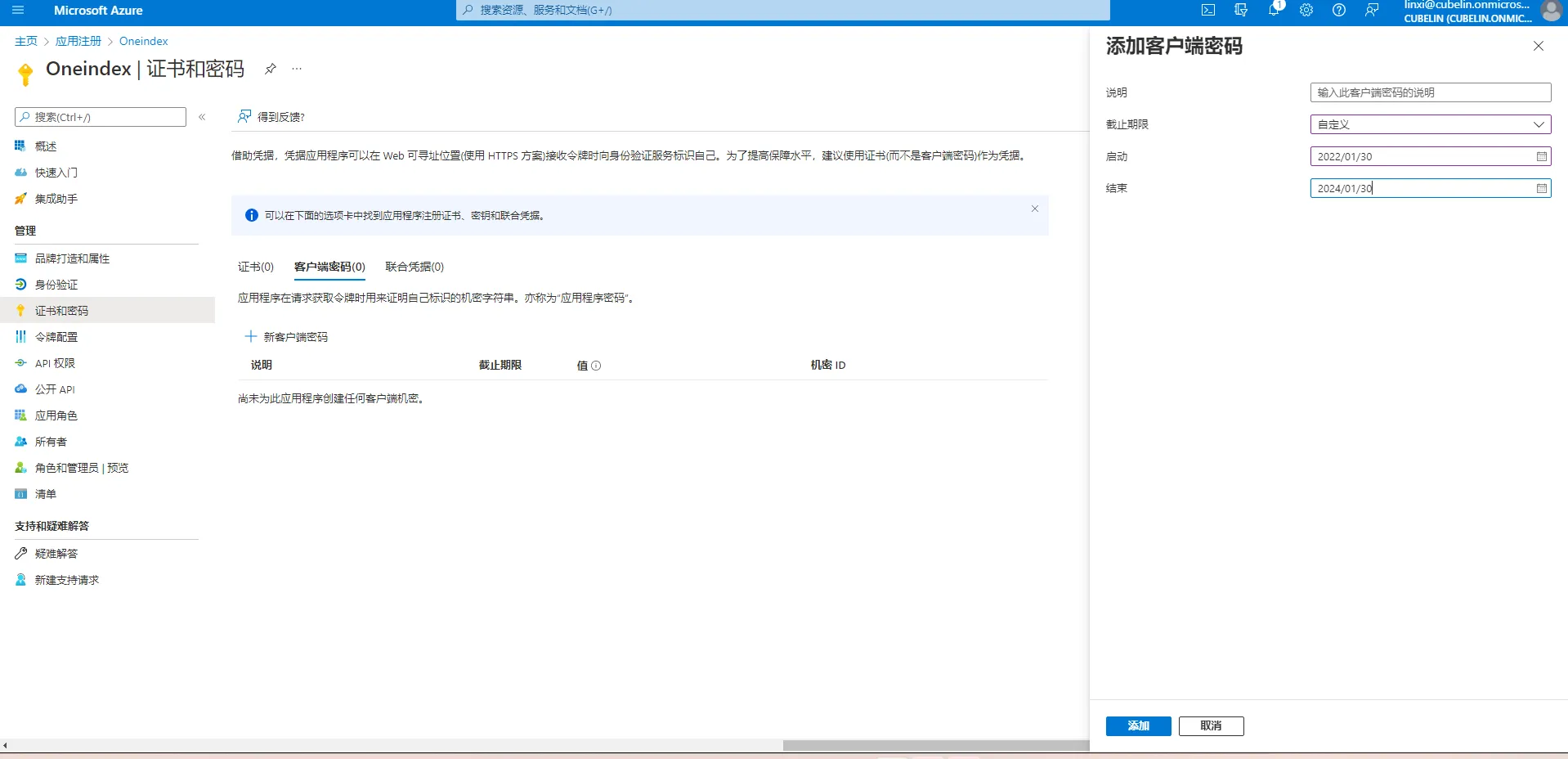
Task: Open the 启动 date picker calendar
Action: (x=1542, y=156)
